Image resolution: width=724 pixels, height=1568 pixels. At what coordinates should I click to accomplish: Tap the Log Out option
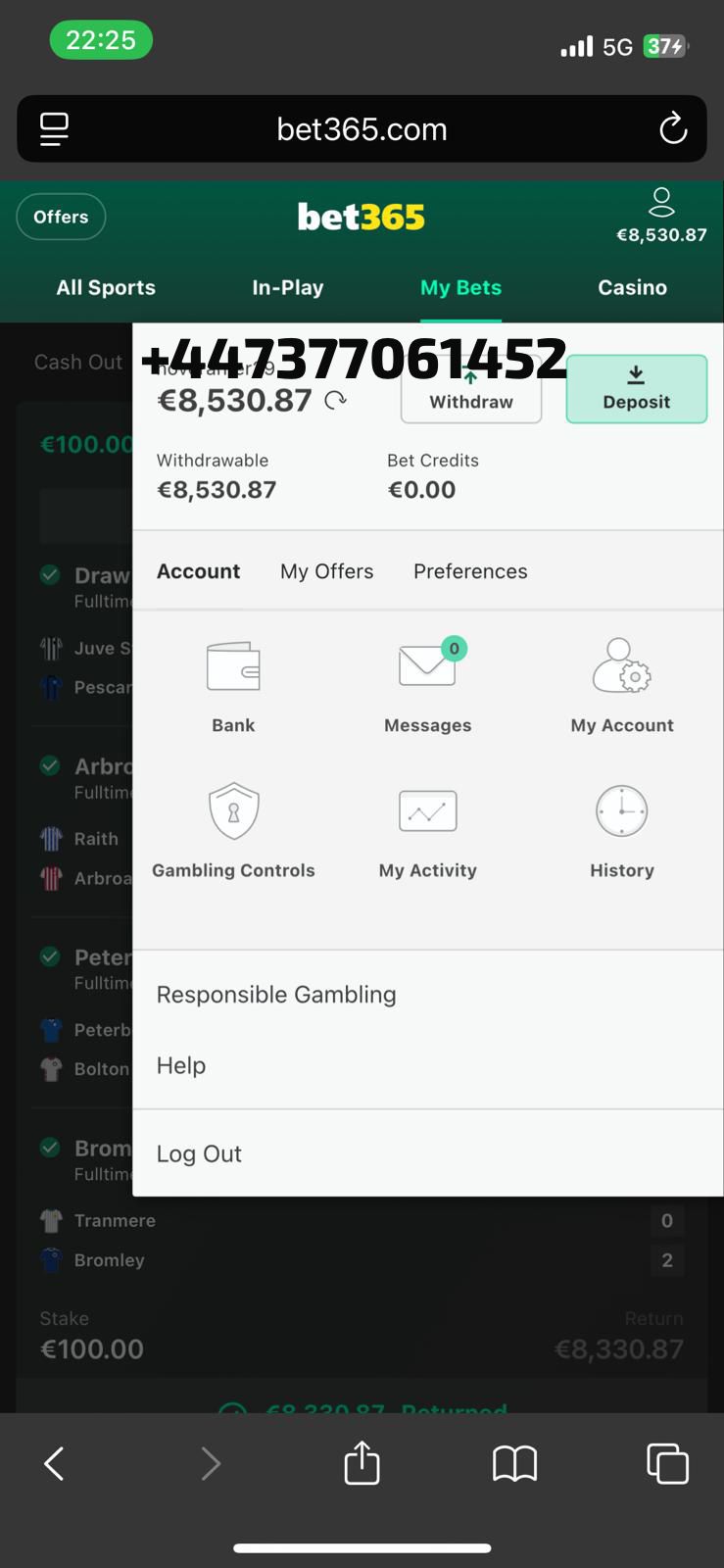199,1153
